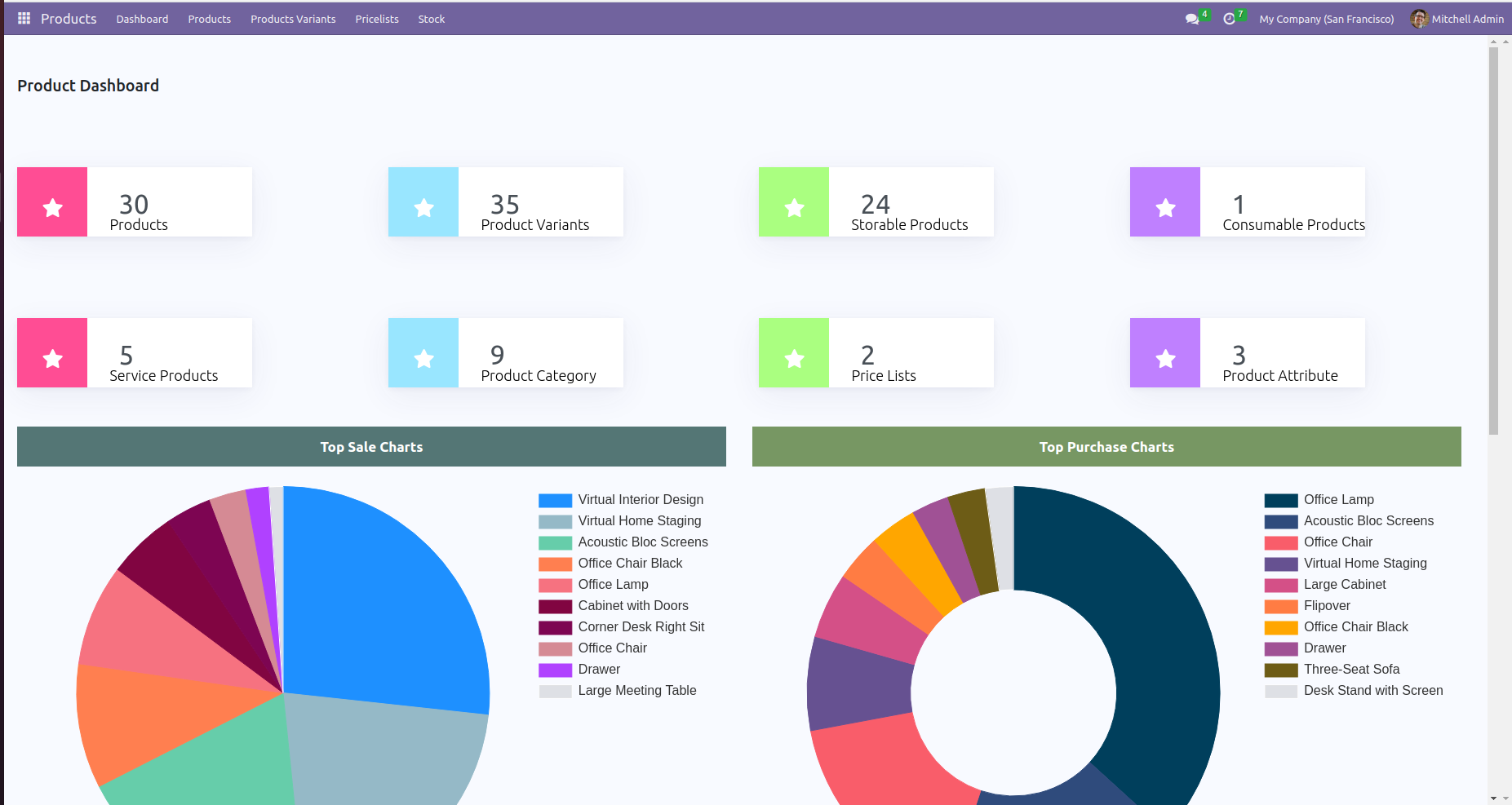Click Mitchell Admin avatar picture
The width and height of the screenshot is (1512, 805).
(1420, 19)
